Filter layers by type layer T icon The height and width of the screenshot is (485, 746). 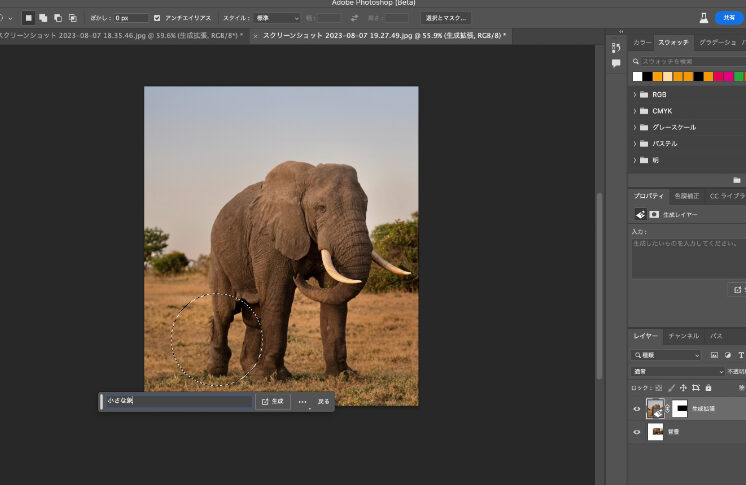click(741, 355)
